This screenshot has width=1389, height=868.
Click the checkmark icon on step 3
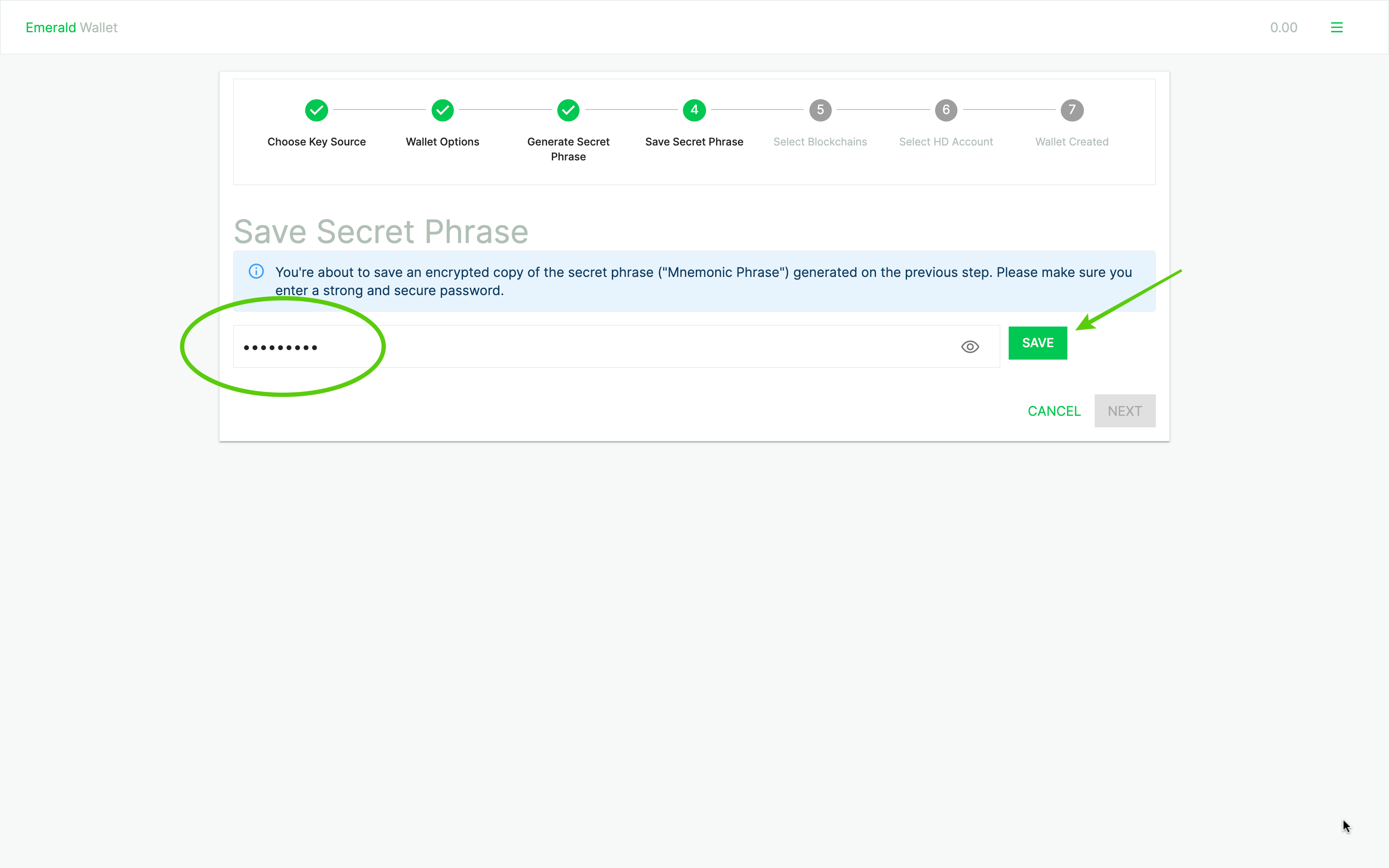point(568,109)
